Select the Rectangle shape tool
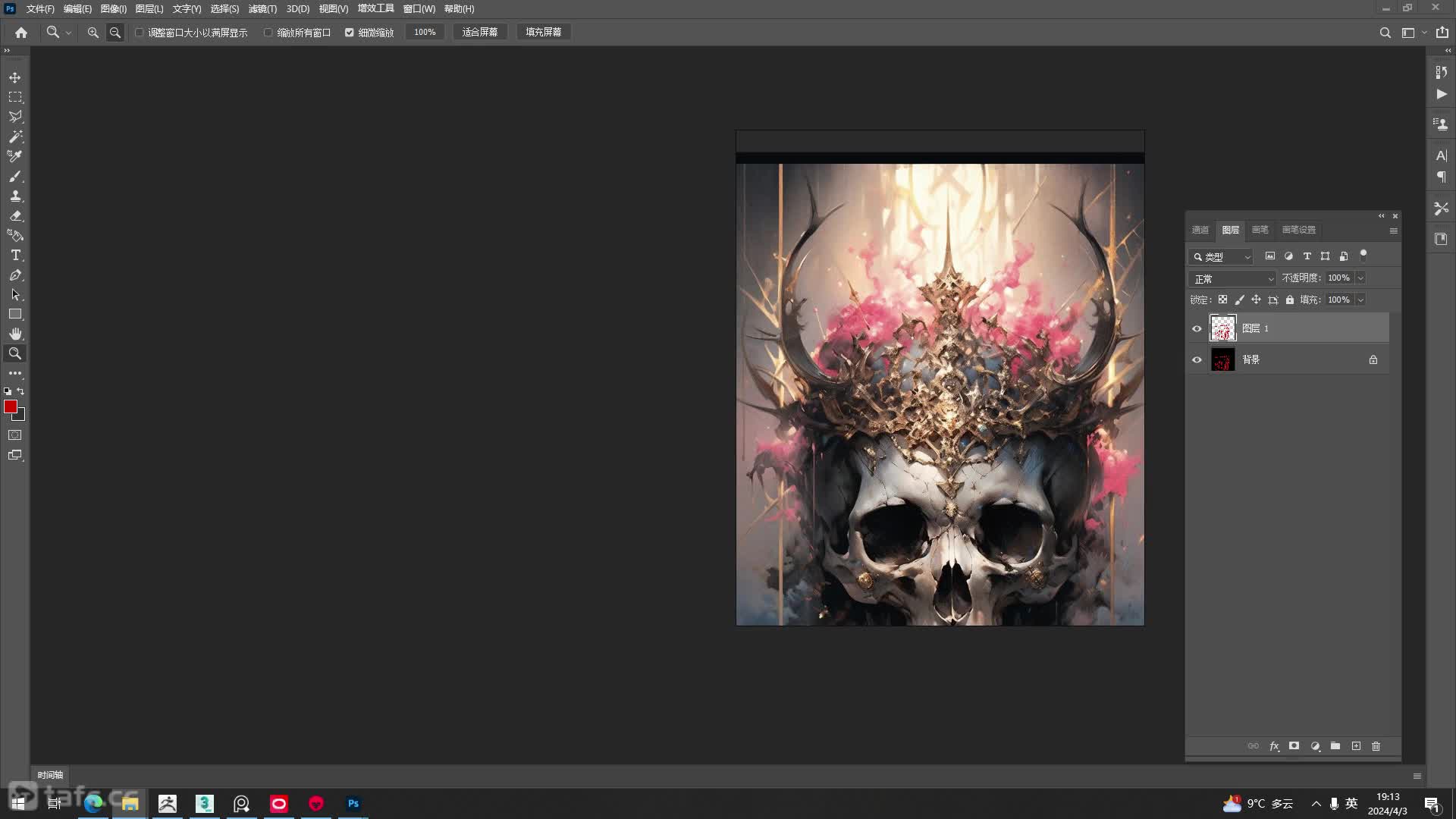The width and height of the screenshot is (1456, 819). coord(15,314)
